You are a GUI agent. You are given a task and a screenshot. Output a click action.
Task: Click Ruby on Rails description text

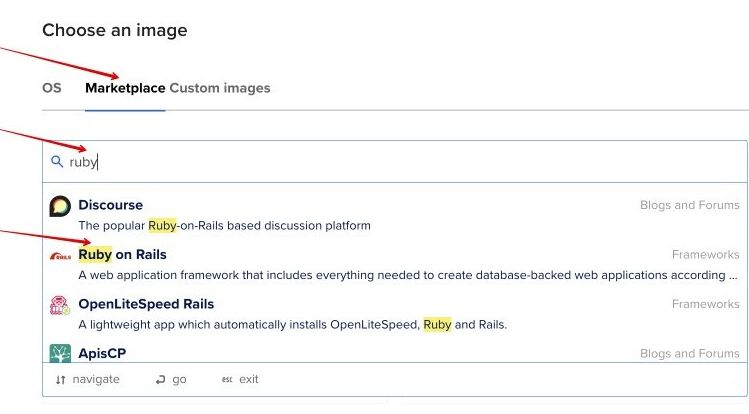click(400, 275)
